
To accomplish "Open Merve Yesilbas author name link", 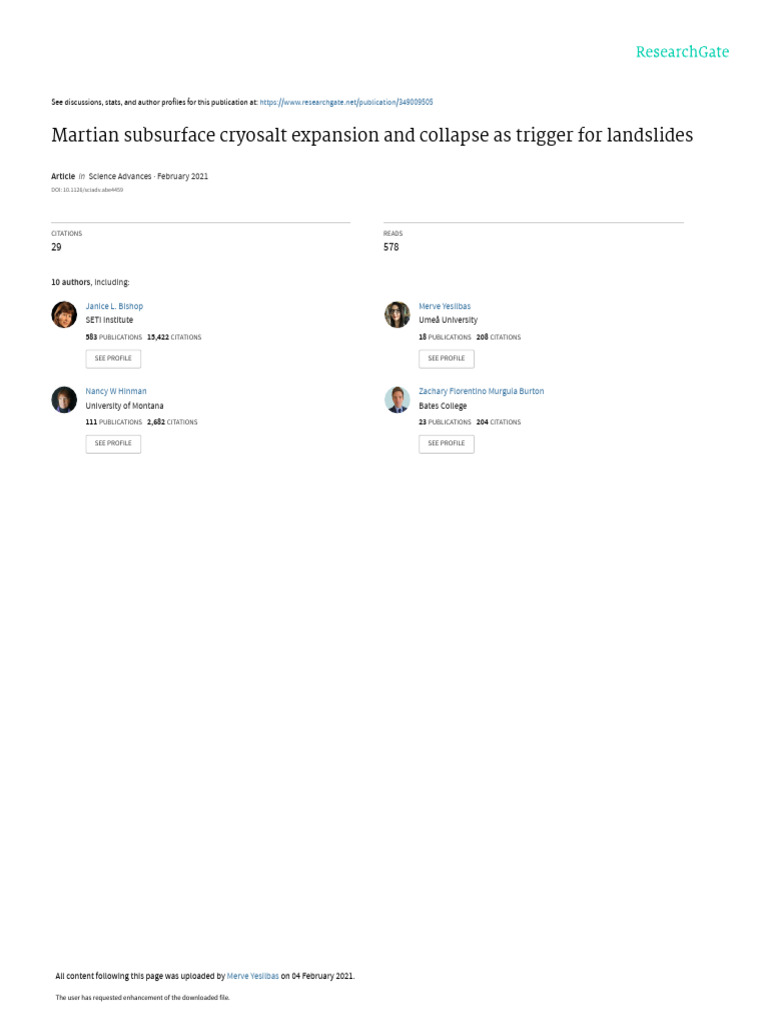I will (x=444, y=306).
